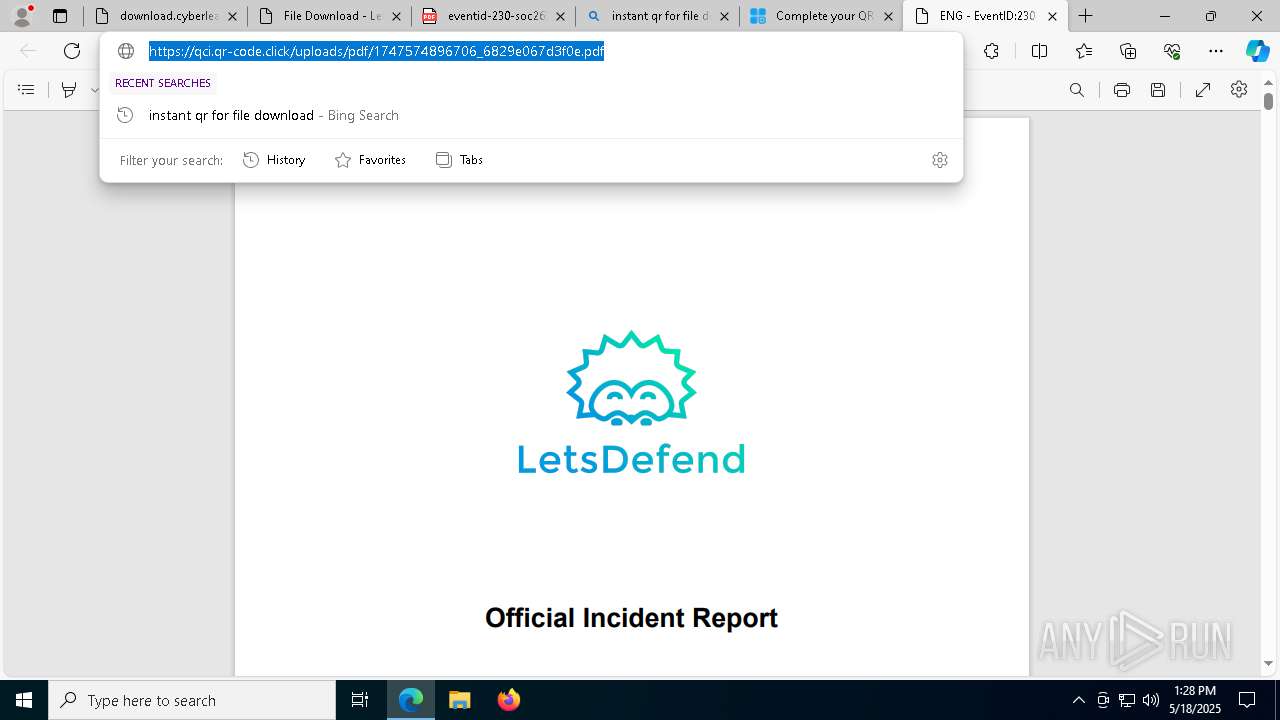Open File Explorer from taskbar
The width and height of the screenshot is (1280, 720).
(460, 700)
